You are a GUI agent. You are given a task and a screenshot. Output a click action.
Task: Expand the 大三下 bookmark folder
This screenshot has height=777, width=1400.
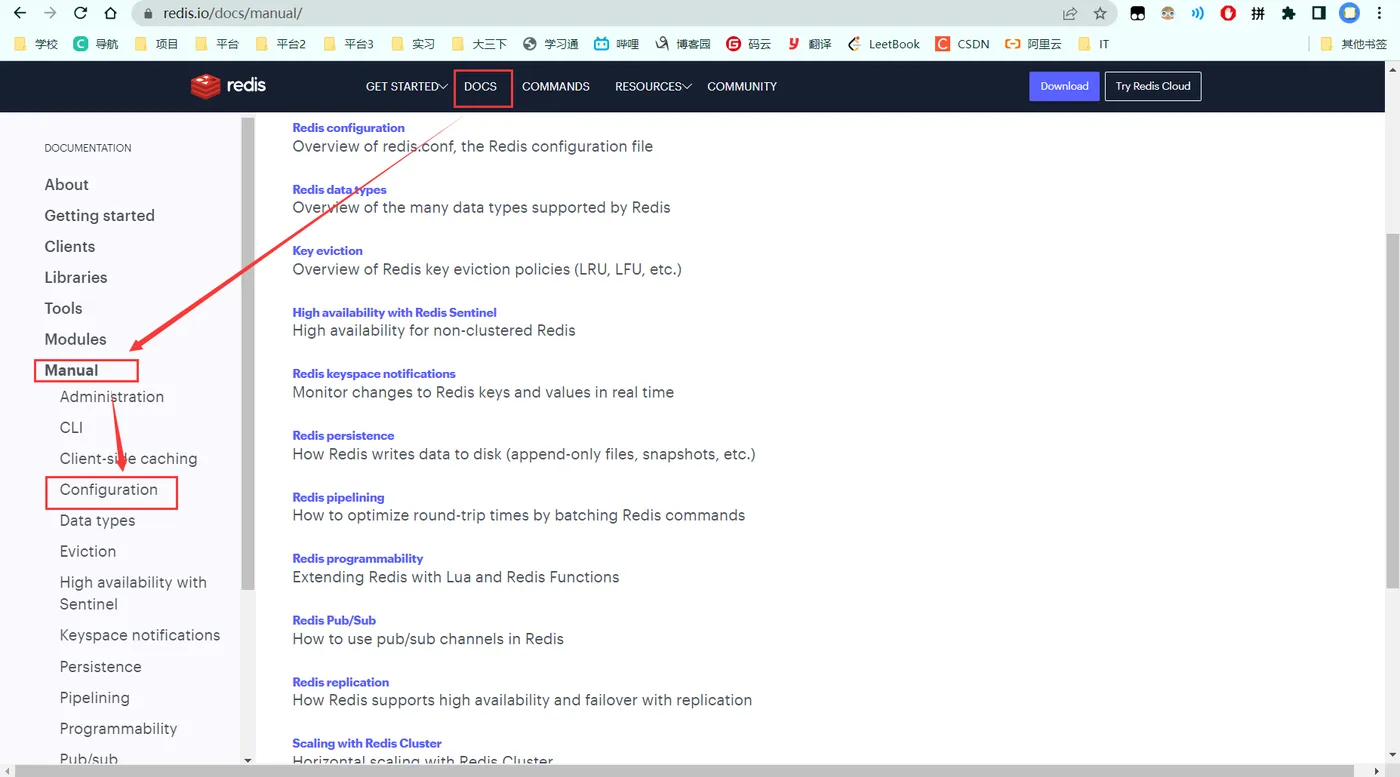tap(479, 44)
